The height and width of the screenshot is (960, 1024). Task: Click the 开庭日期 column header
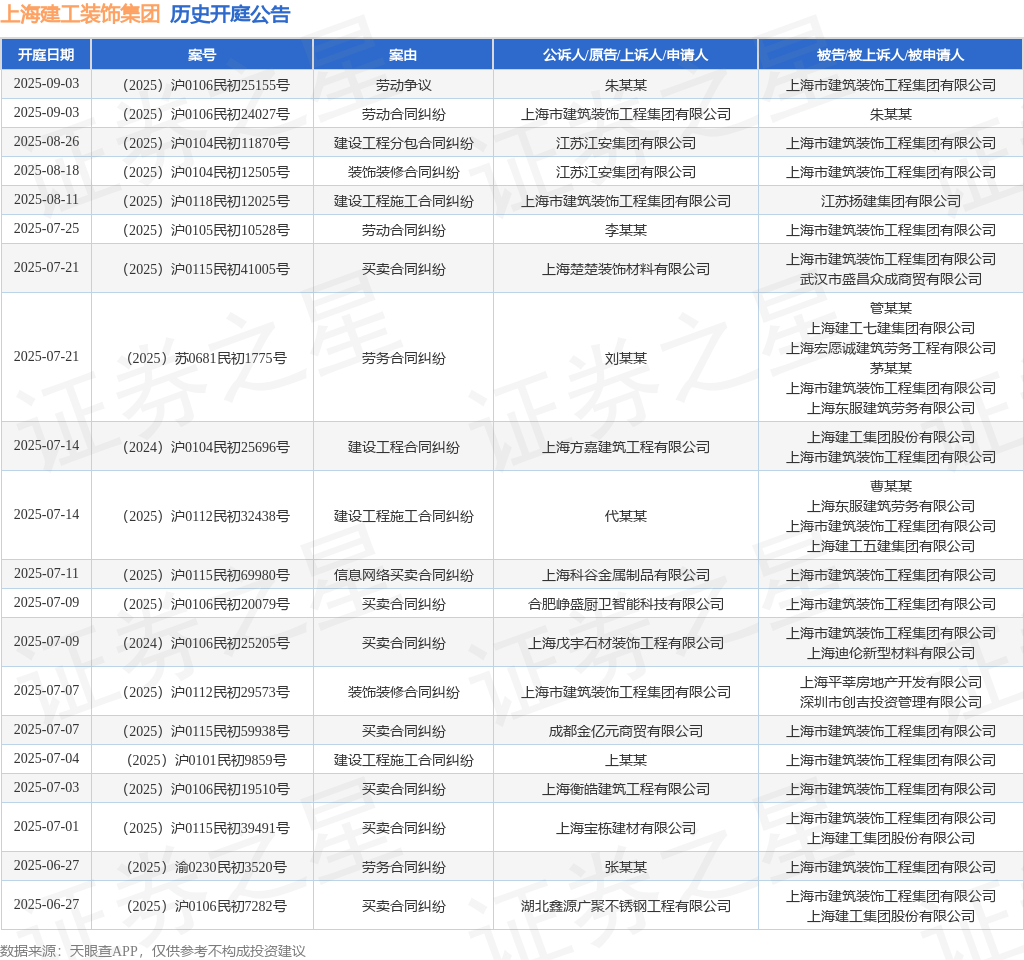click(x=46, y=55)
